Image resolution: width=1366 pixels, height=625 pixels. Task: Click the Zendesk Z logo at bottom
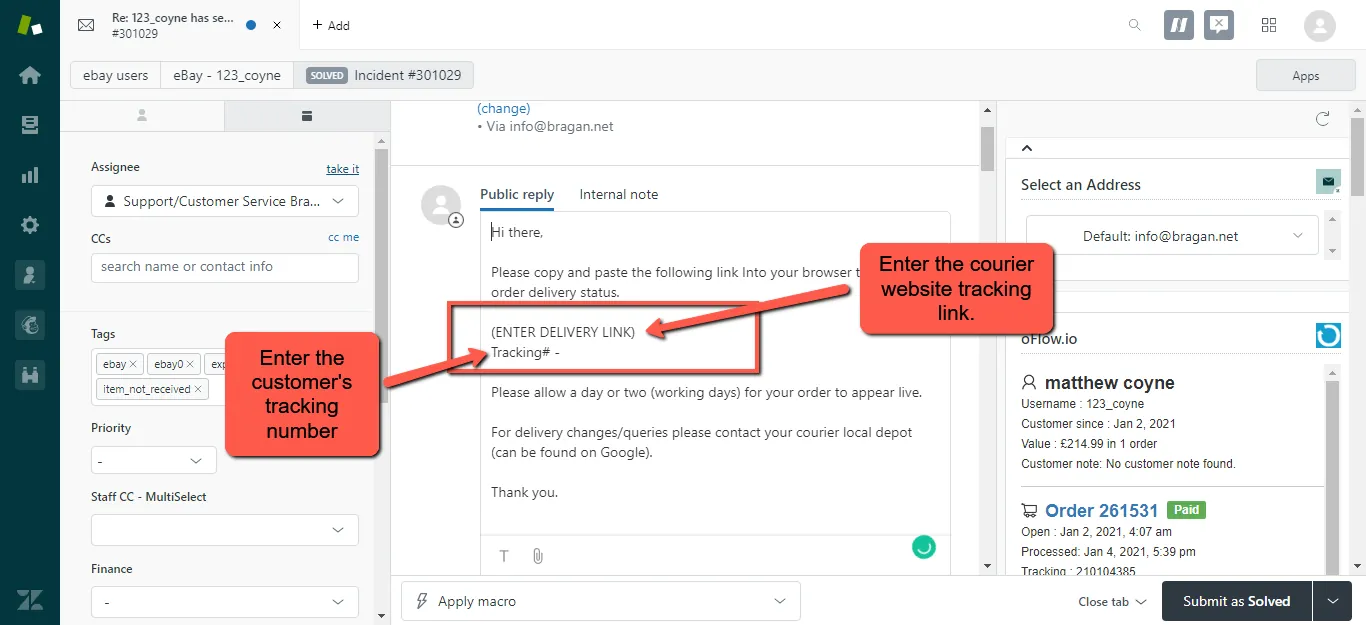30,600
